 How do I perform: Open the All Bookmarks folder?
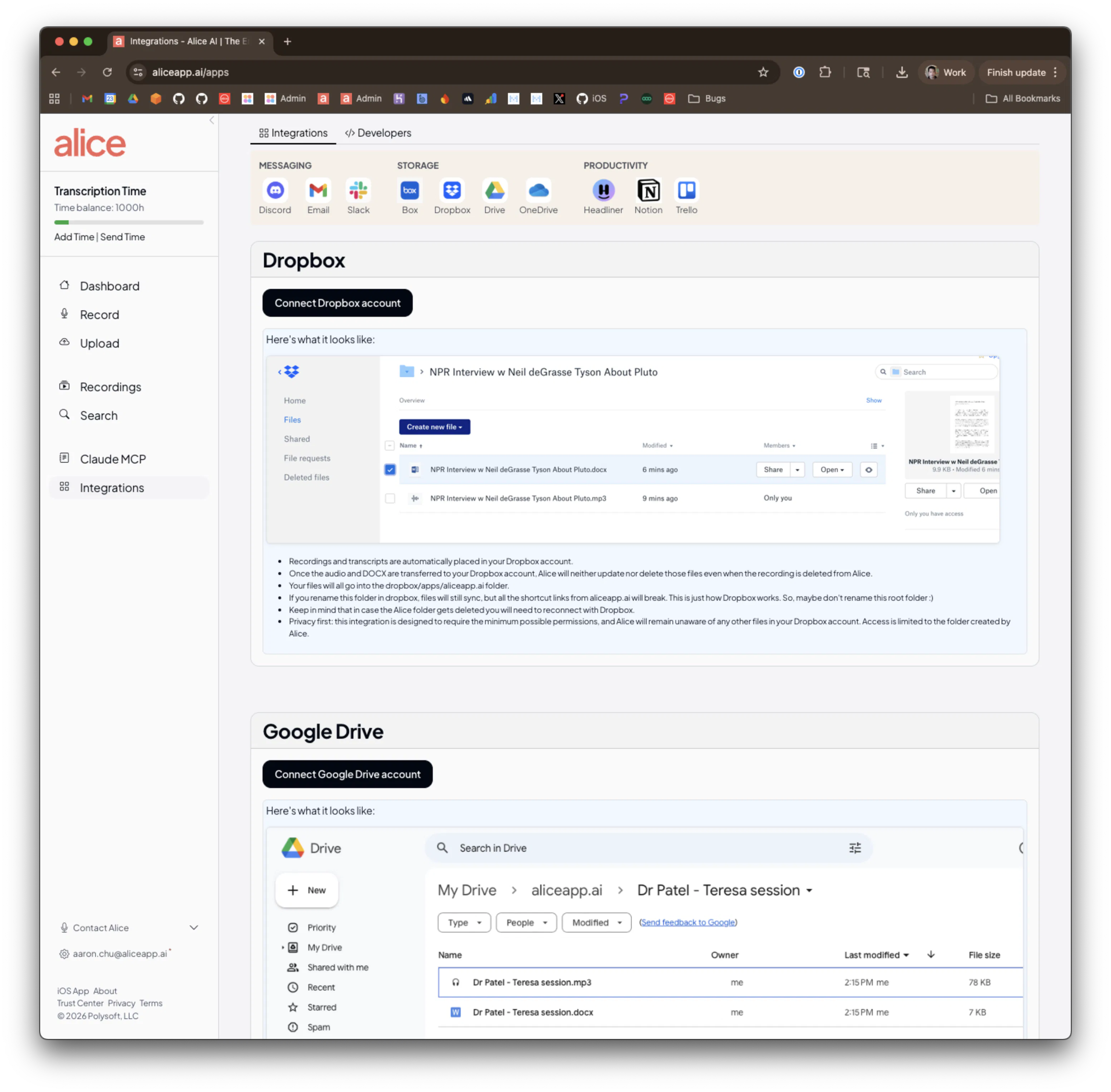click(1023, 99)
